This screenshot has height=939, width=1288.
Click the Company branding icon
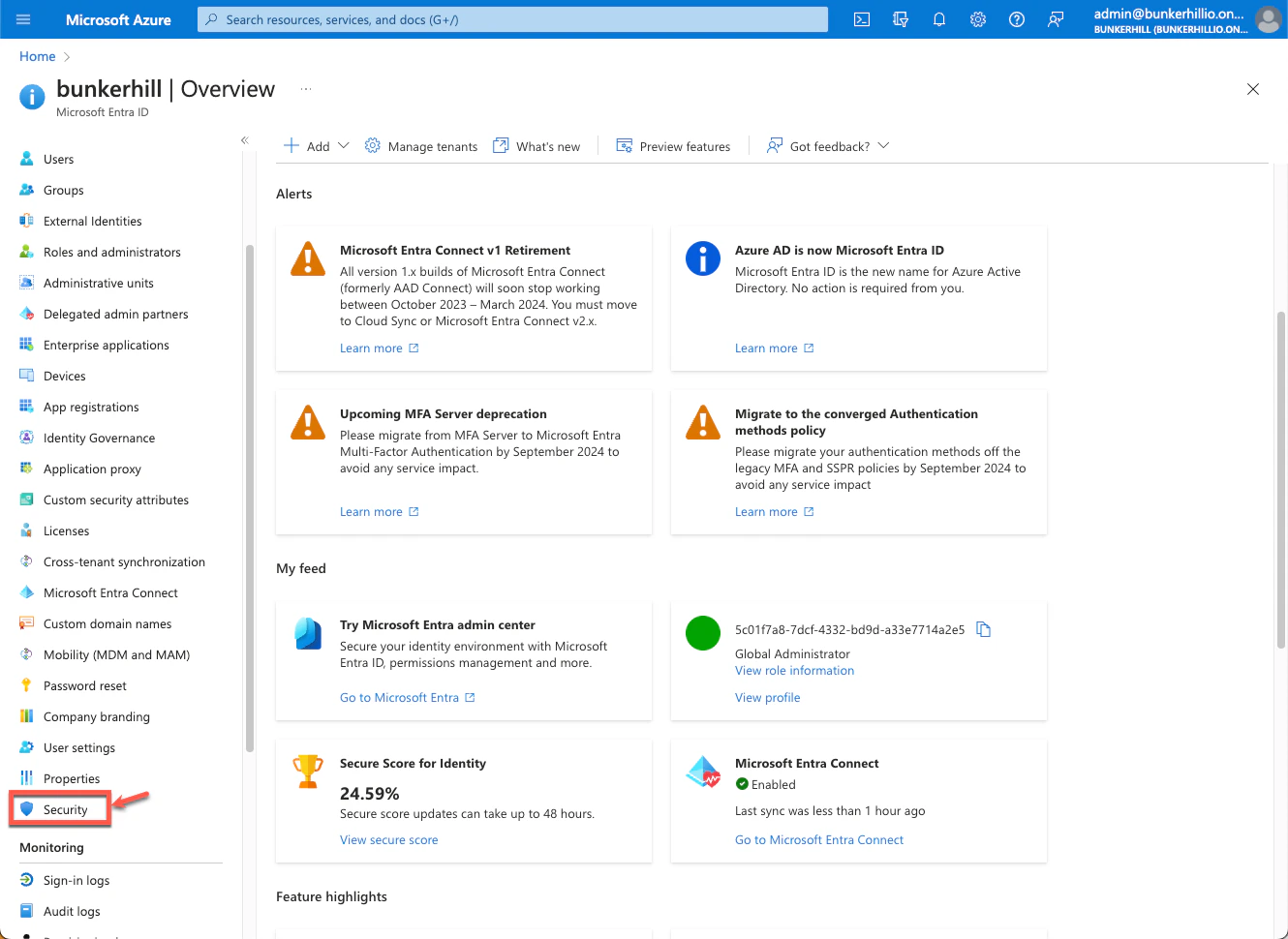(x=27, y=716)
